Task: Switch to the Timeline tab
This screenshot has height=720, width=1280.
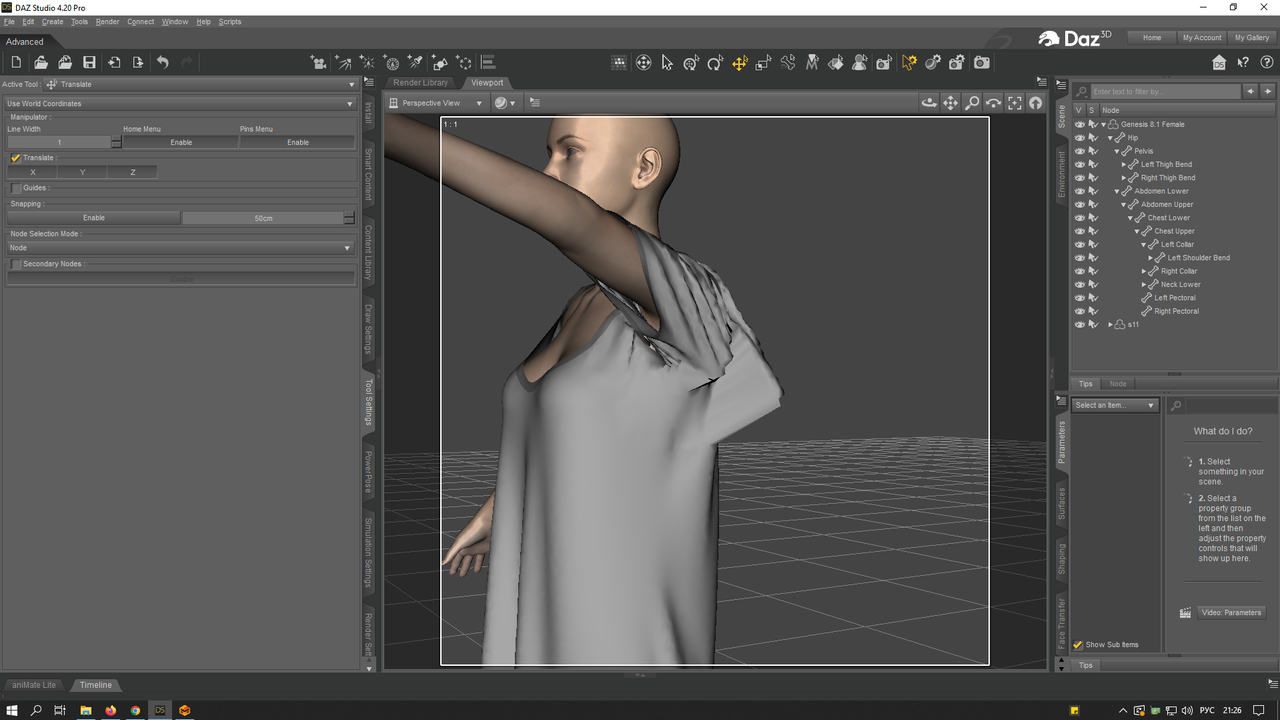Action: [96, 685]
